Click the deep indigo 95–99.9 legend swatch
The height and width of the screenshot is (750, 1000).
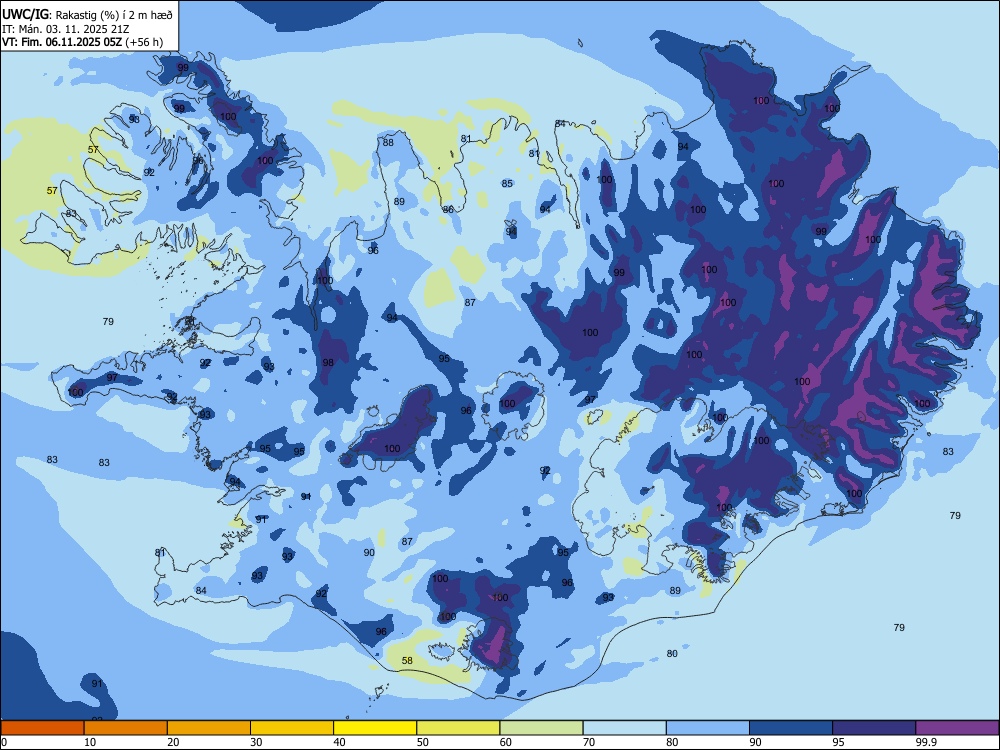(x=874, y=728)
